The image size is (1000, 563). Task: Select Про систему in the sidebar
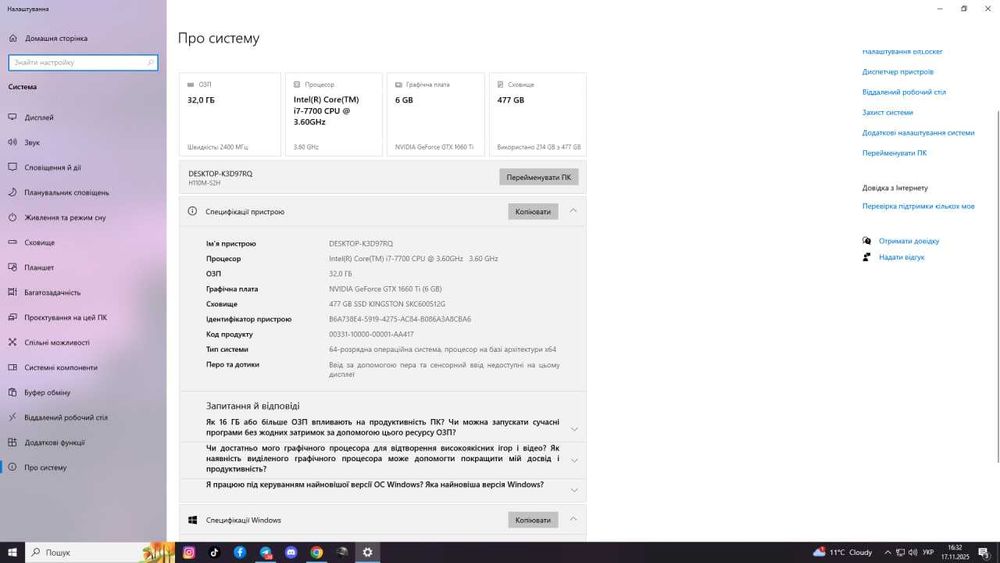83,467
